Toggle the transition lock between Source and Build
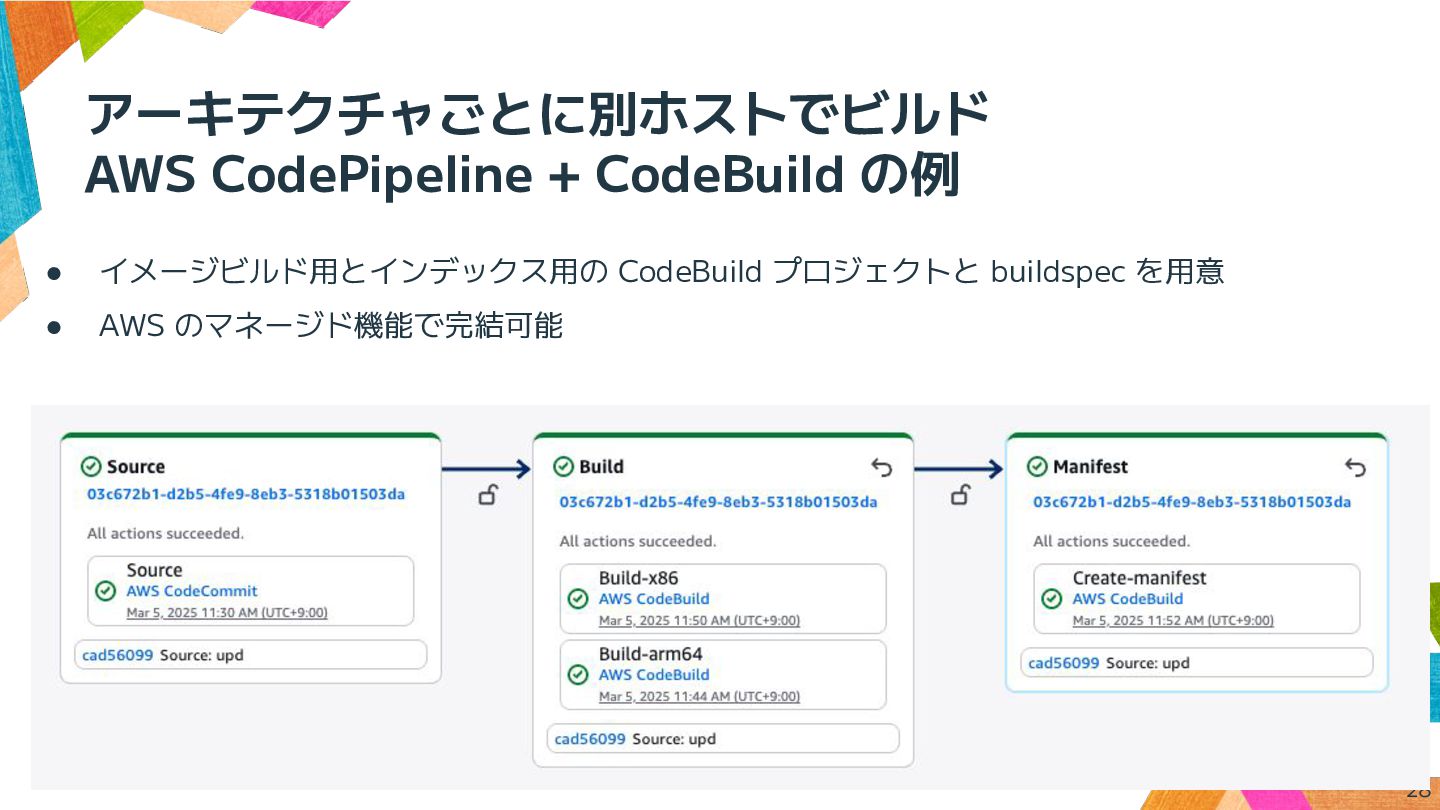The image size is (1440, 810). 488,494
